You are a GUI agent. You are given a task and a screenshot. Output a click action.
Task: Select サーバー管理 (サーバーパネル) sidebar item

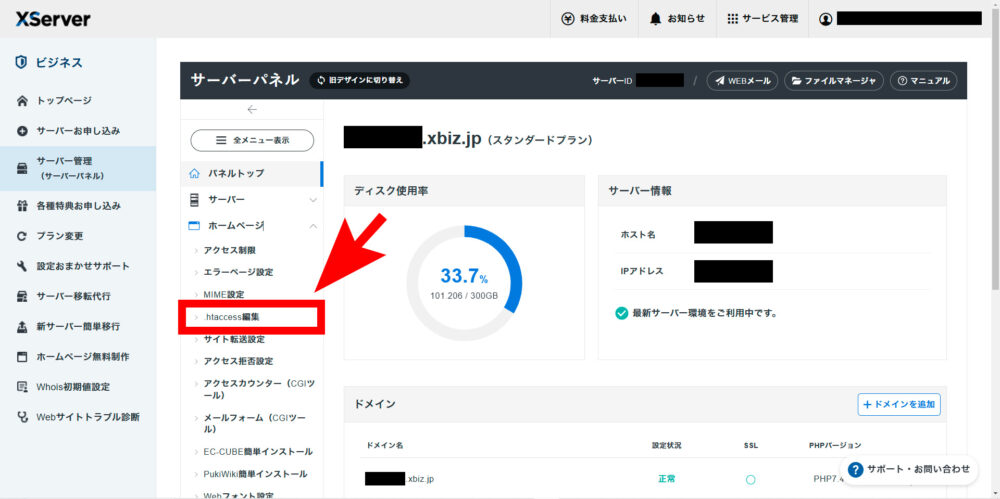click(x=78, y=168)
